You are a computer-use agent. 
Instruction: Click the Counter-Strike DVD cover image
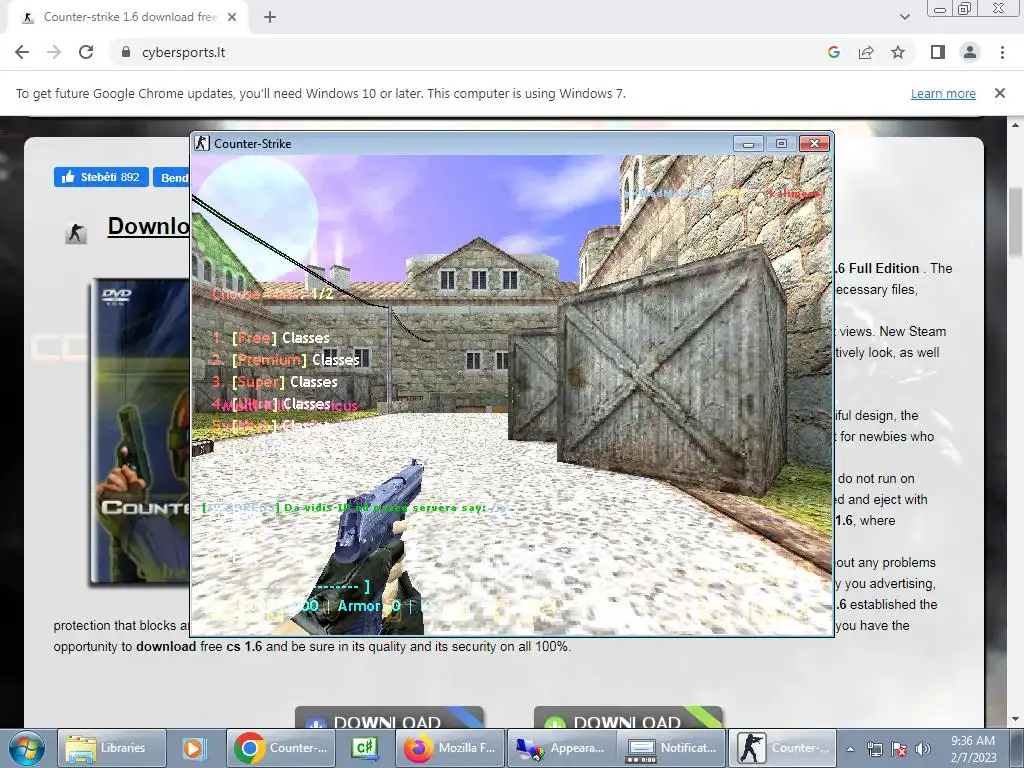coord(140,431)
